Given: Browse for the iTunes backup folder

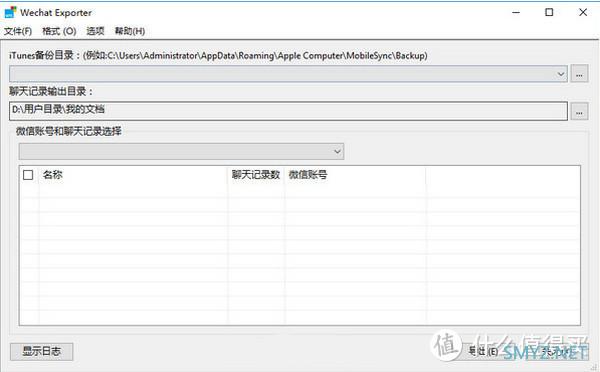Looking at the screenshot, I should tap(579, 74).
